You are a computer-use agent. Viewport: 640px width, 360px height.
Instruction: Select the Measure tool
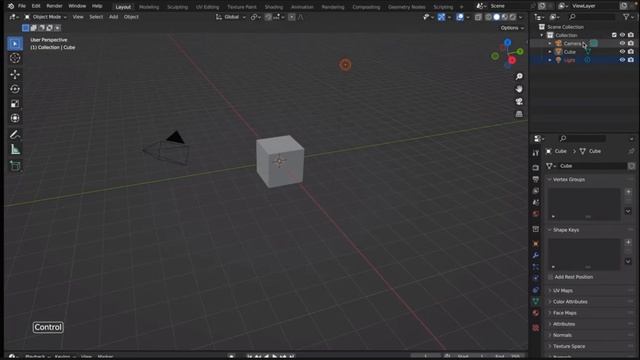pos(15,149)
